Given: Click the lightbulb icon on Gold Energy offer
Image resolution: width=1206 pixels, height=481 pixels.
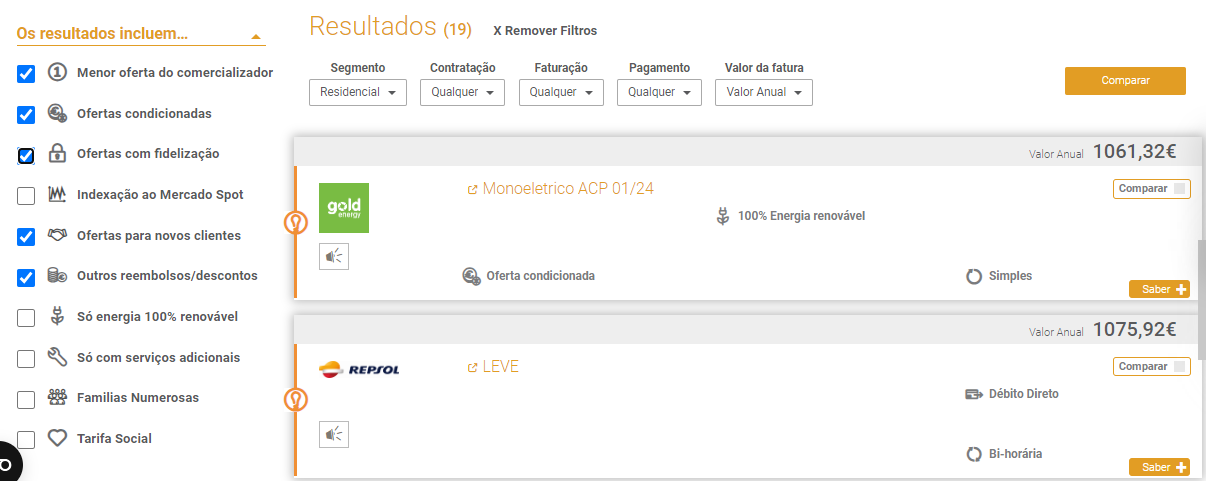Looking at the screenshot, I should tap(295, 222).
